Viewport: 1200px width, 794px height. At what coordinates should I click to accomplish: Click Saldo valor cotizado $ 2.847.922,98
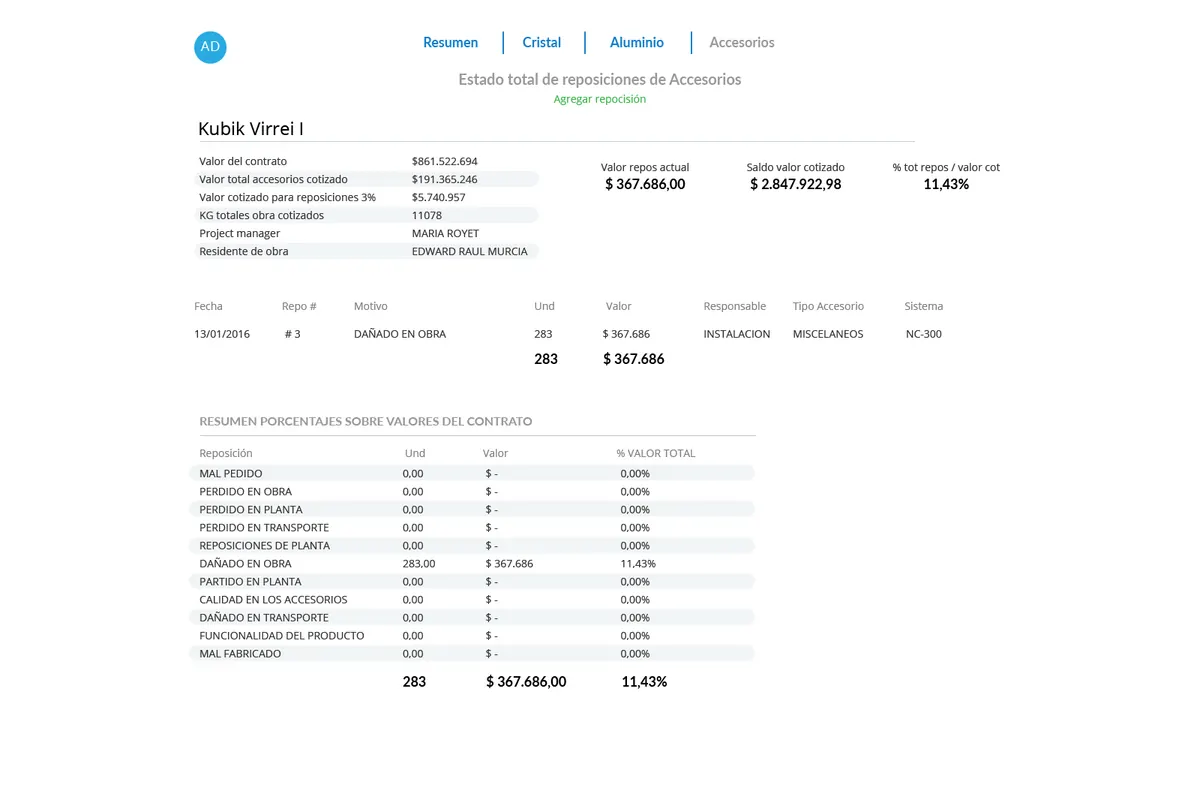click(796, 184)
